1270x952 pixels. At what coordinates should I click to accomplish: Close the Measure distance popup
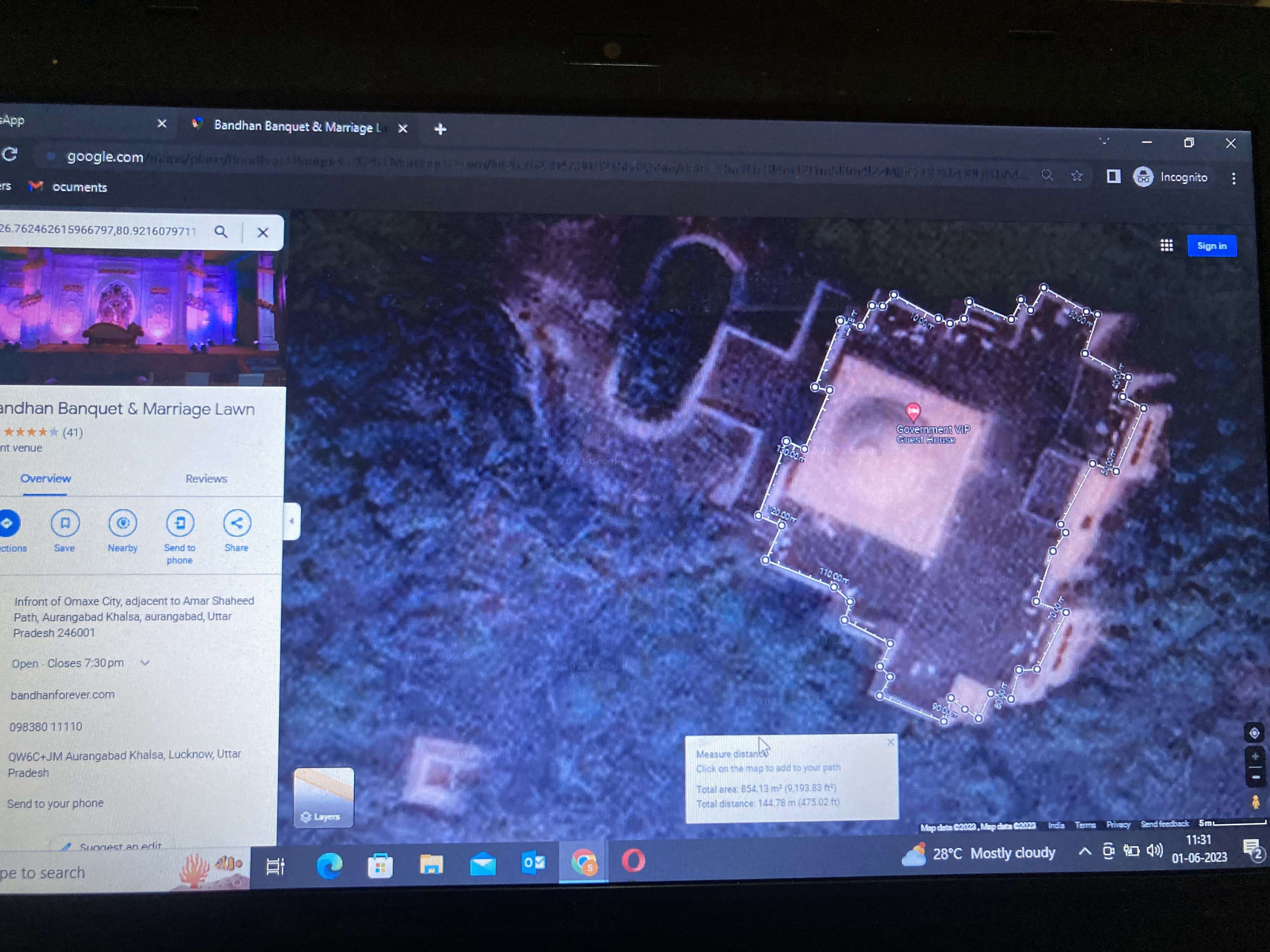[x=890, y=742]
